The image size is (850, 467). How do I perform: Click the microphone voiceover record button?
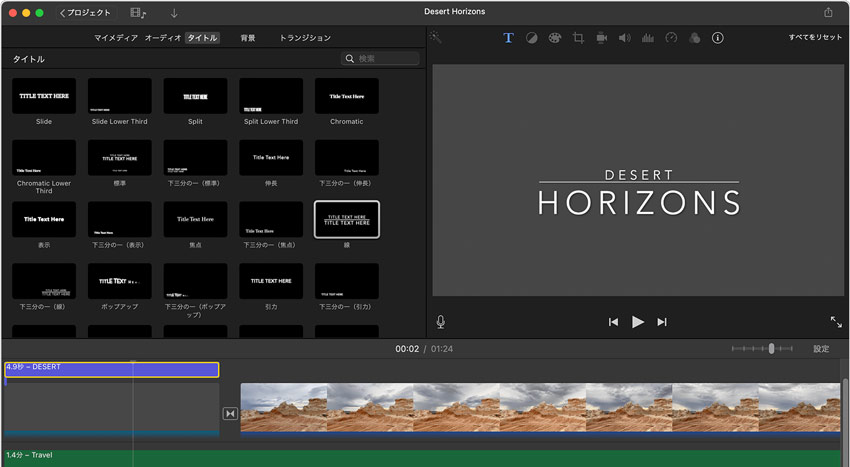point(440,322)
